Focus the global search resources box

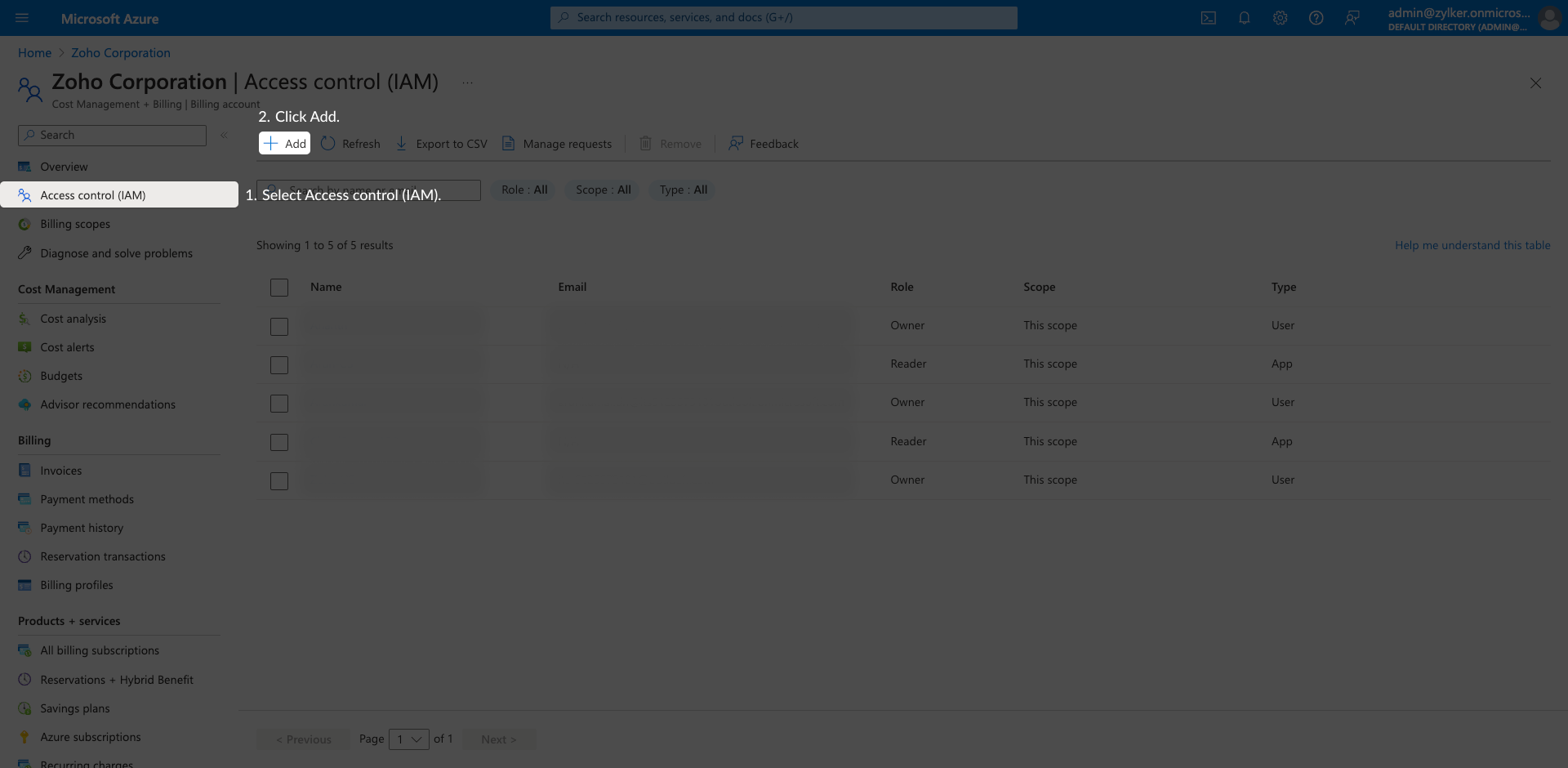pos(784,18)
